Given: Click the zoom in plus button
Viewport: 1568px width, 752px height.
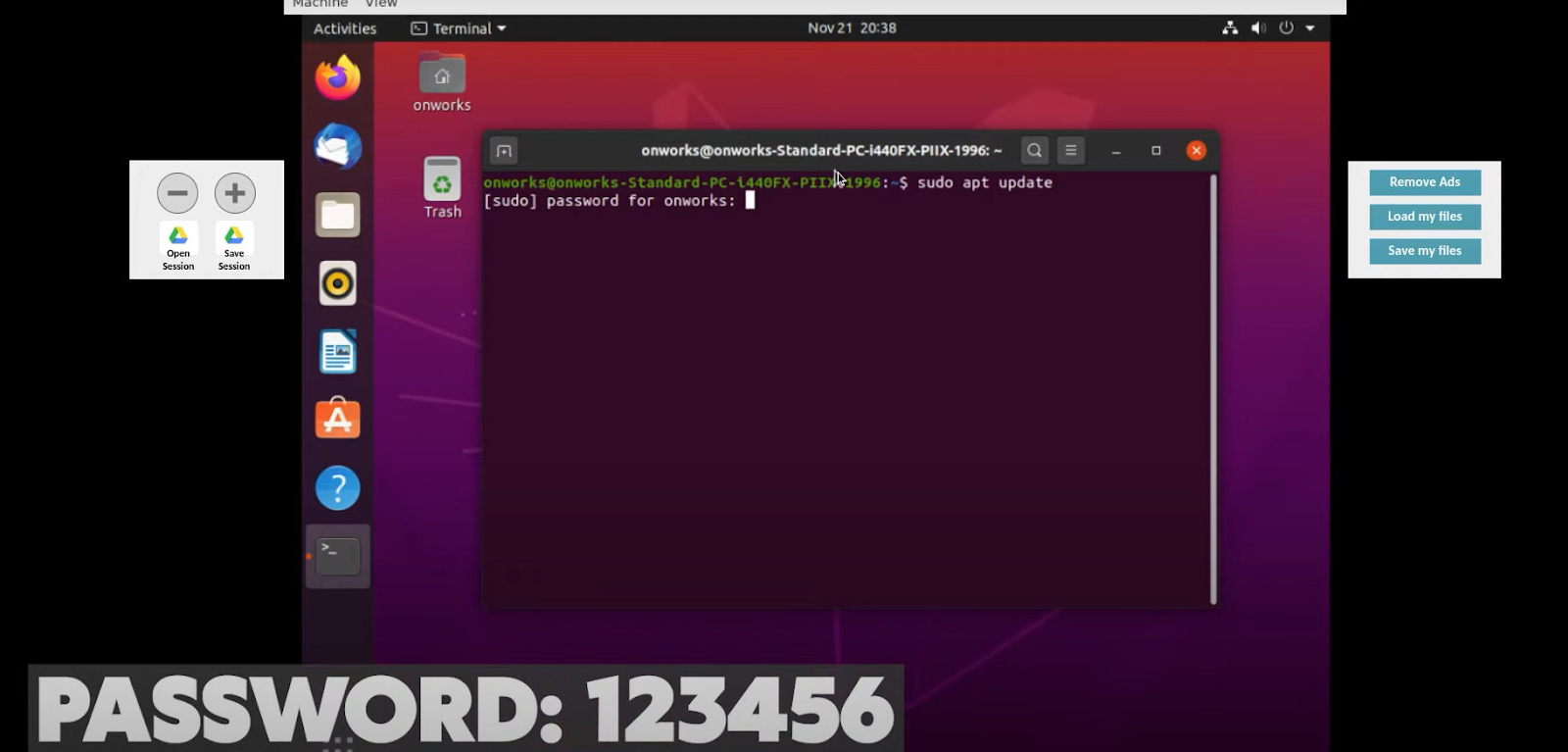Looking at the screenshot, I should click(x=235, y=193).
